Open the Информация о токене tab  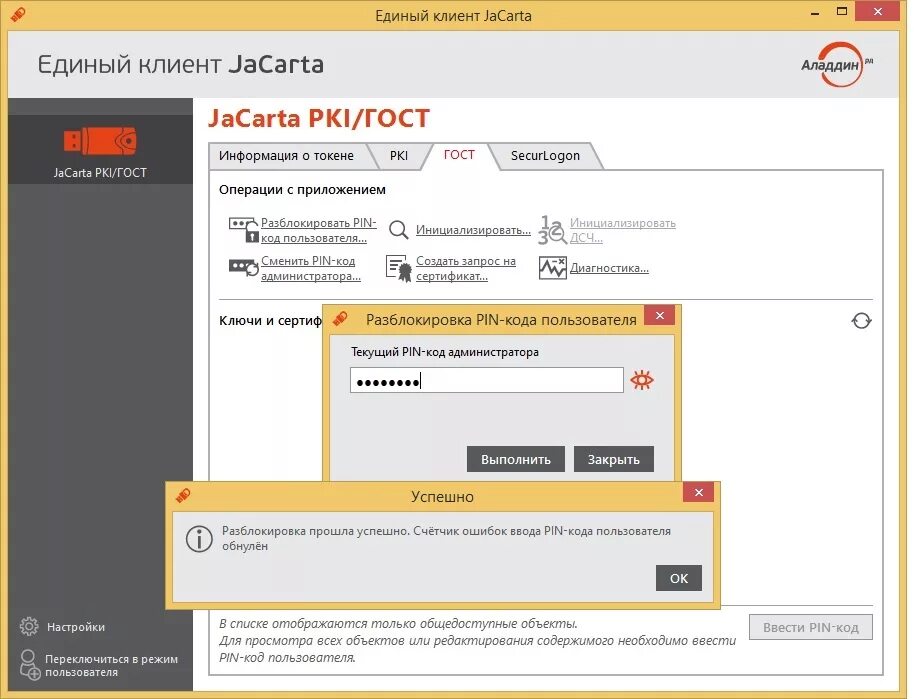286,156
